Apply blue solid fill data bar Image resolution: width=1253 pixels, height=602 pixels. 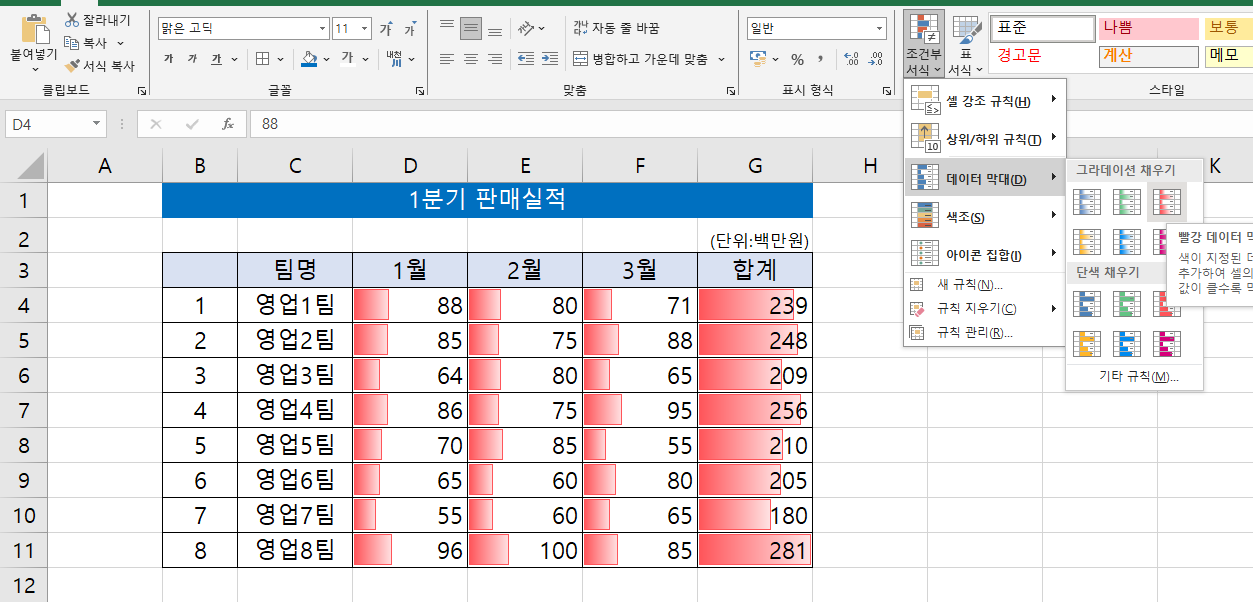pos(1087,304)
